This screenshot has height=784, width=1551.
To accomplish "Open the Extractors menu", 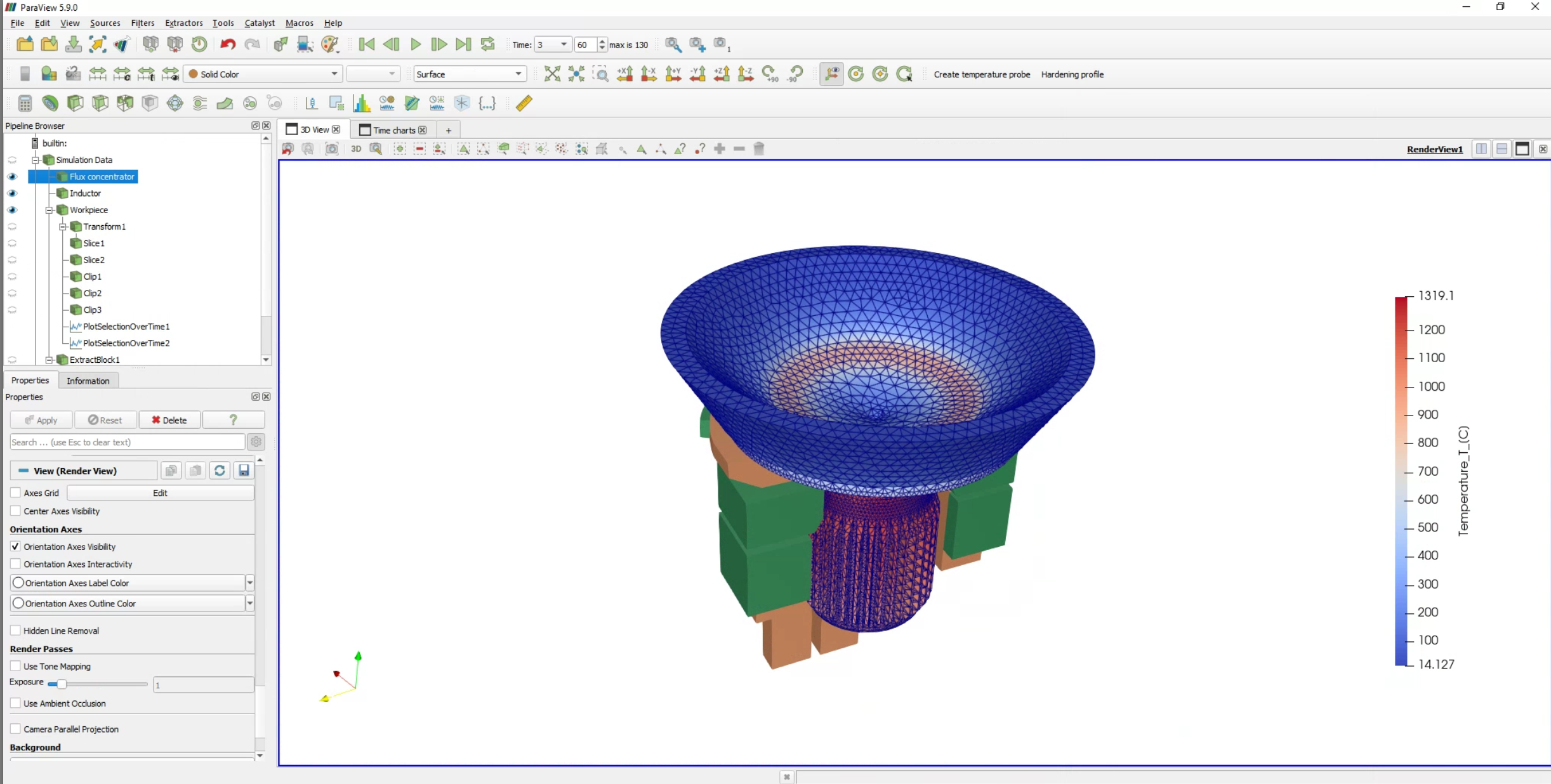I will click(183, 23).
